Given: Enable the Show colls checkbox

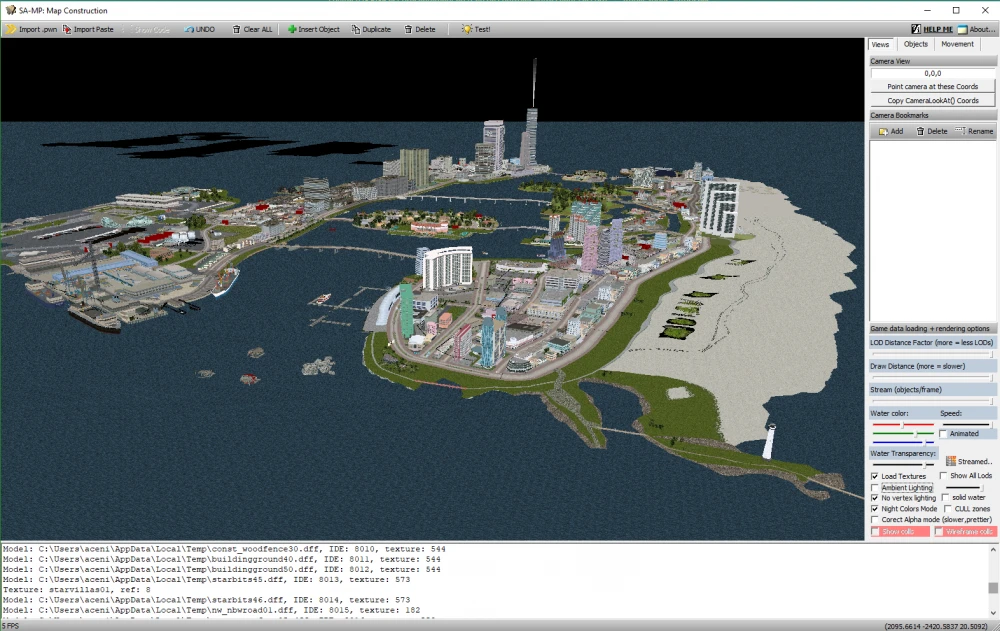Looking at the screenshot, I should point(875,532).
